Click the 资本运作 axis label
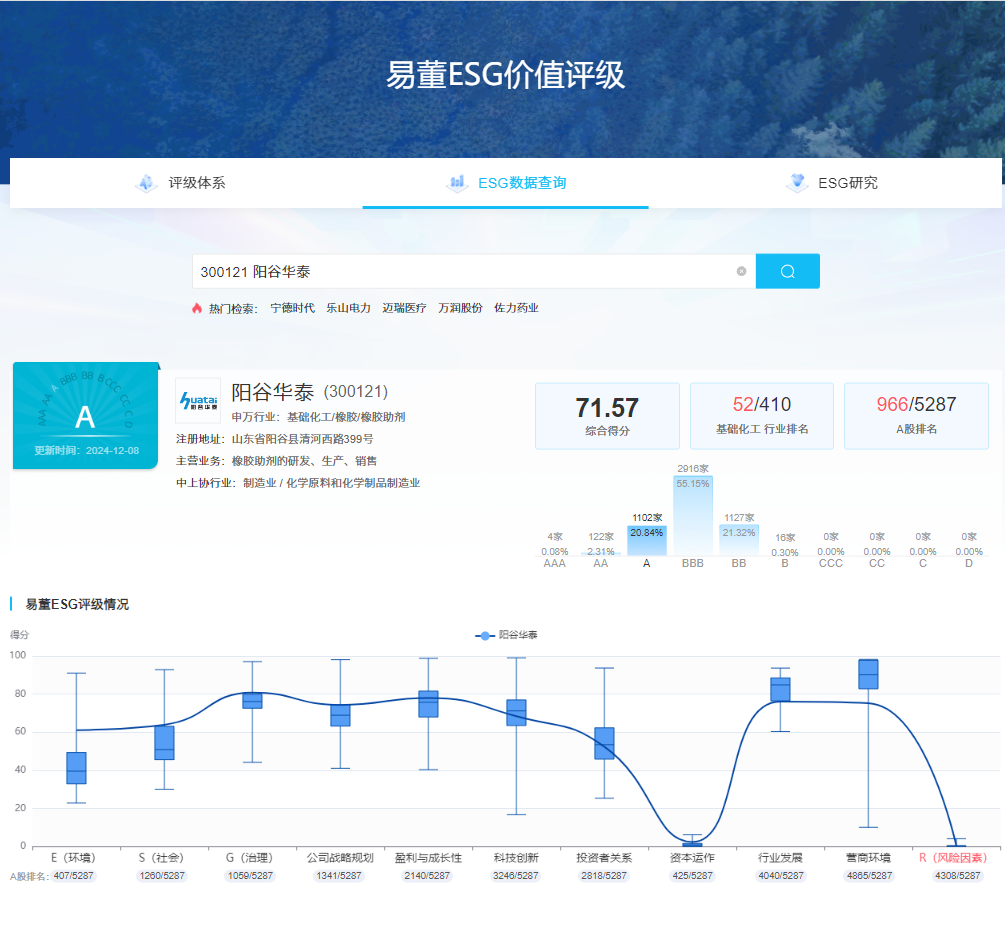Image resolution: width=1005 pixels, height=931 pixels. click(692, 858)
